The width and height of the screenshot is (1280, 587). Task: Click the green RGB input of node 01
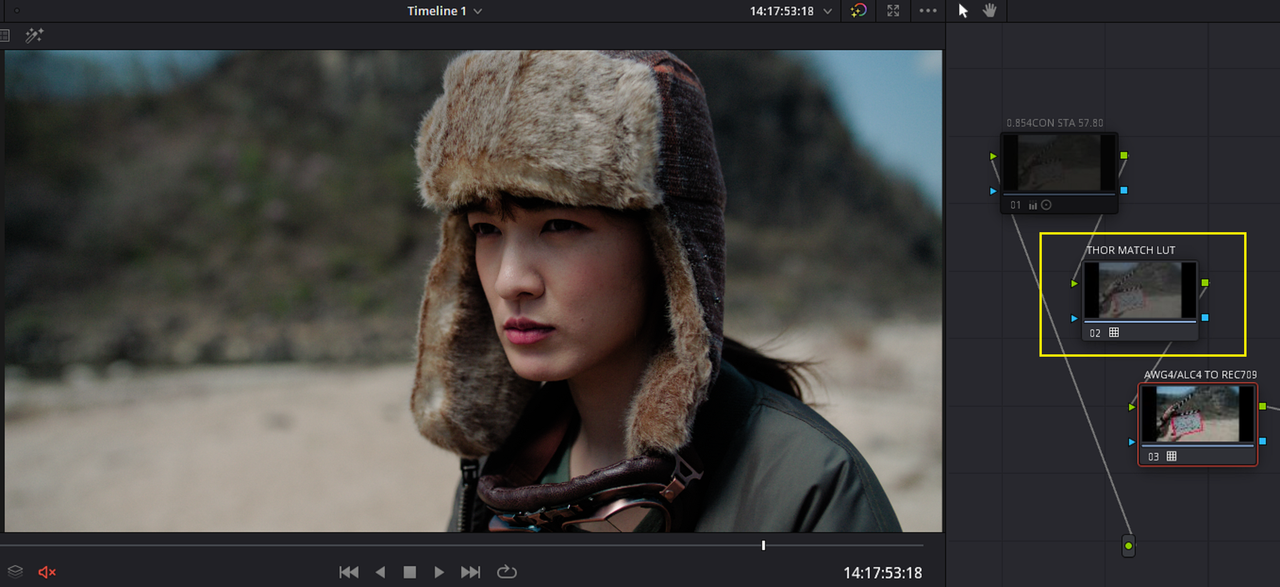tap(993, 156)
